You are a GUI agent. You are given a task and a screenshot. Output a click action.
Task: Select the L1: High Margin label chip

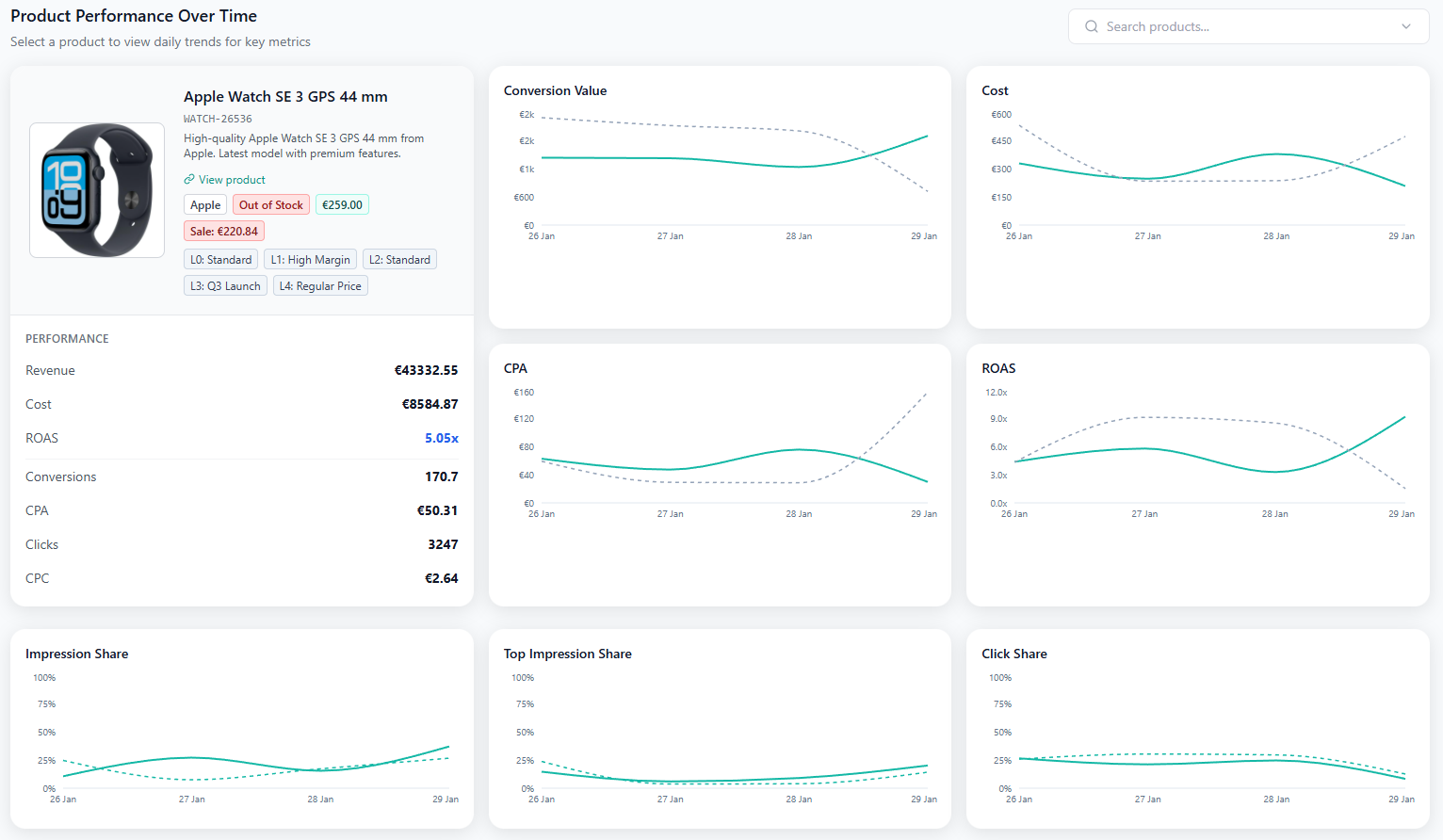[310, 259]
